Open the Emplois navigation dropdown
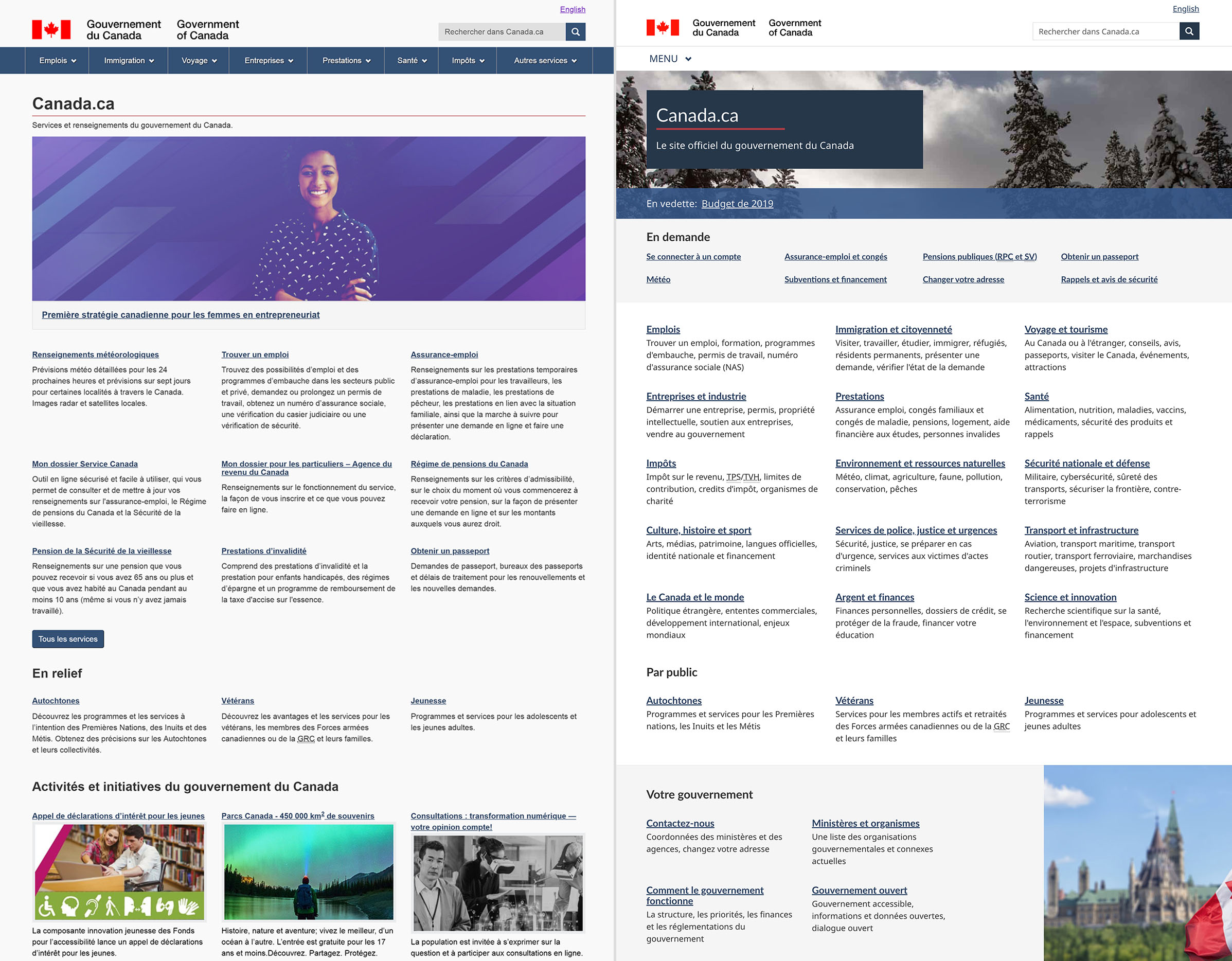1232x961 pixels. coord(58,60)
